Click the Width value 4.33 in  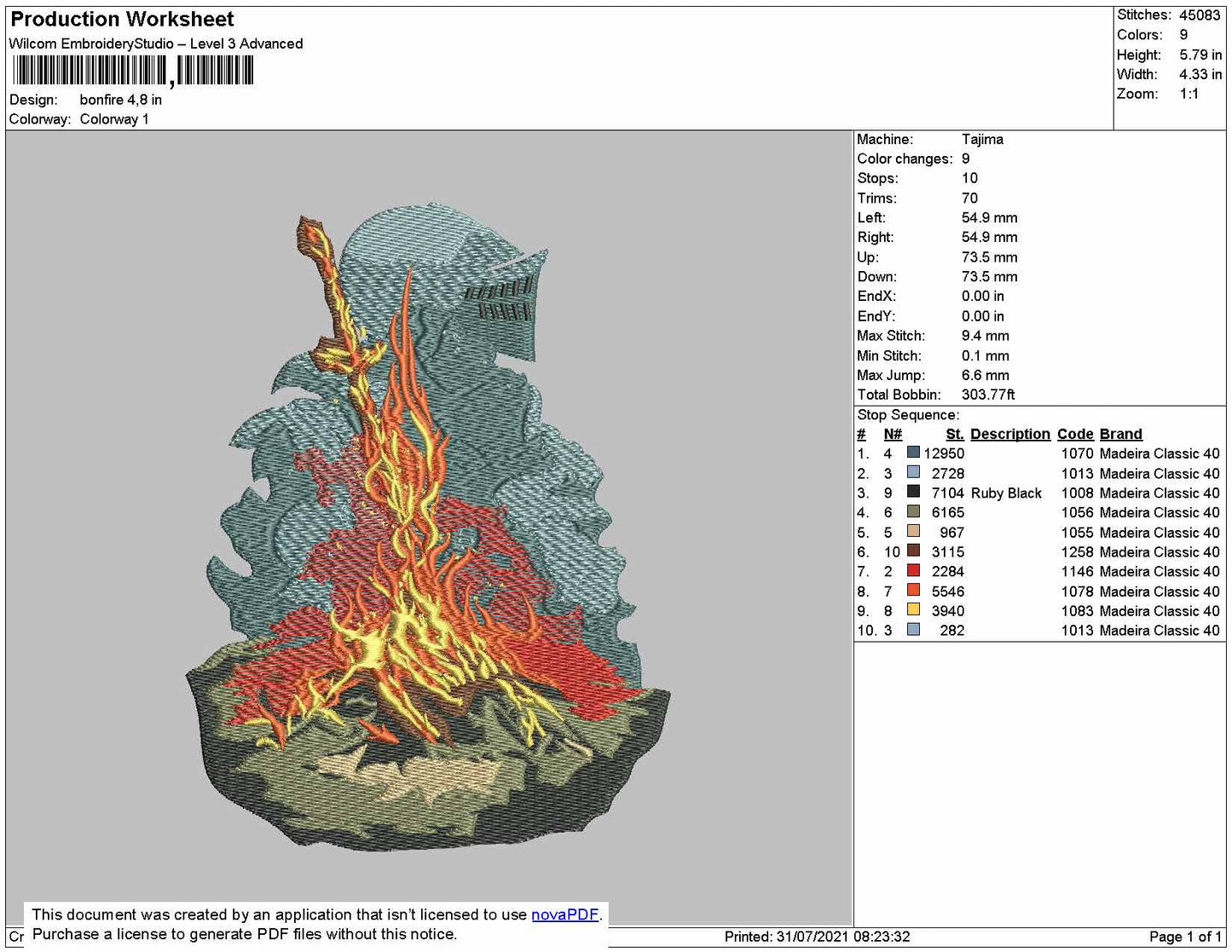click(x=1200, y=74)
